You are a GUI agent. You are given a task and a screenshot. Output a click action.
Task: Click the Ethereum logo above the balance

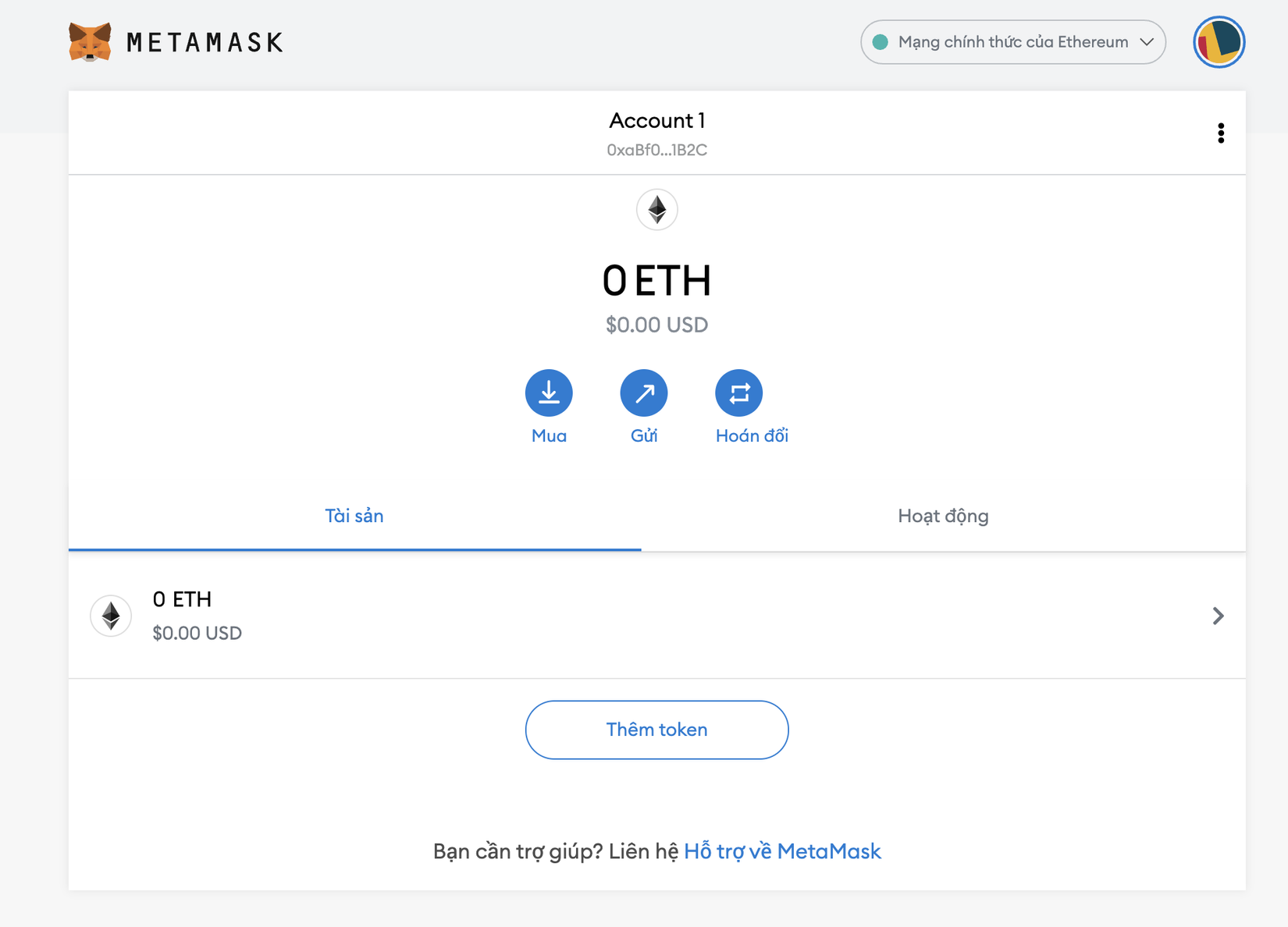click(656, 210)
